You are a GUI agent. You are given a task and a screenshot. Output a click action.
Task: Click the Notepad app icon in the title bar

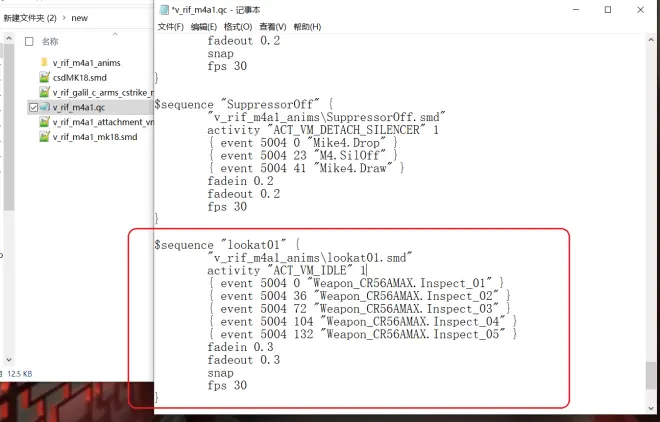pyautogui.click(x=165, y=10)
